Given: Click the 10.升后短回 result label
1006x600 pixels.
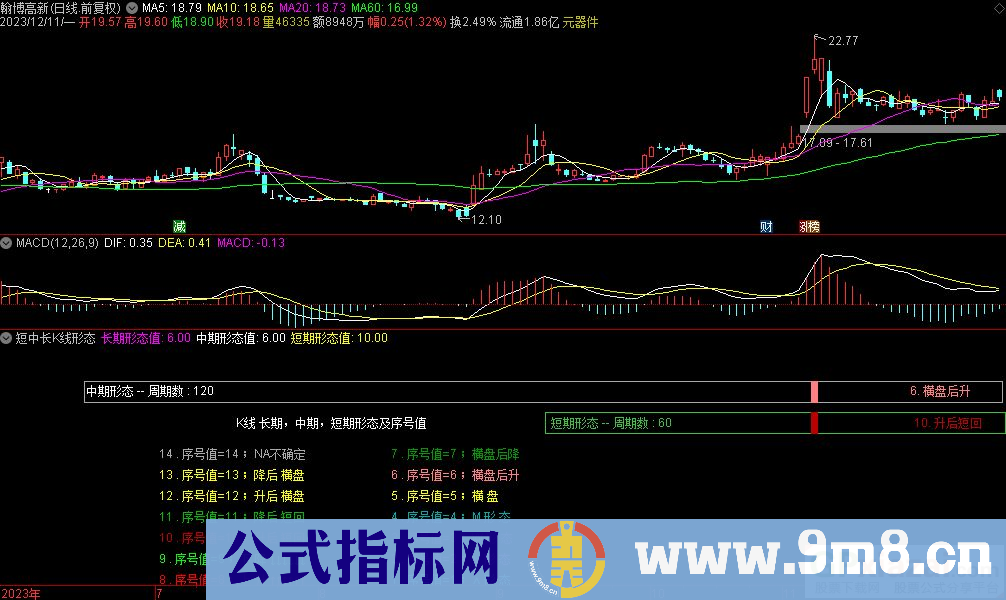Looking at the screenshot, I should pyautogui.click(x=948, y=423).
